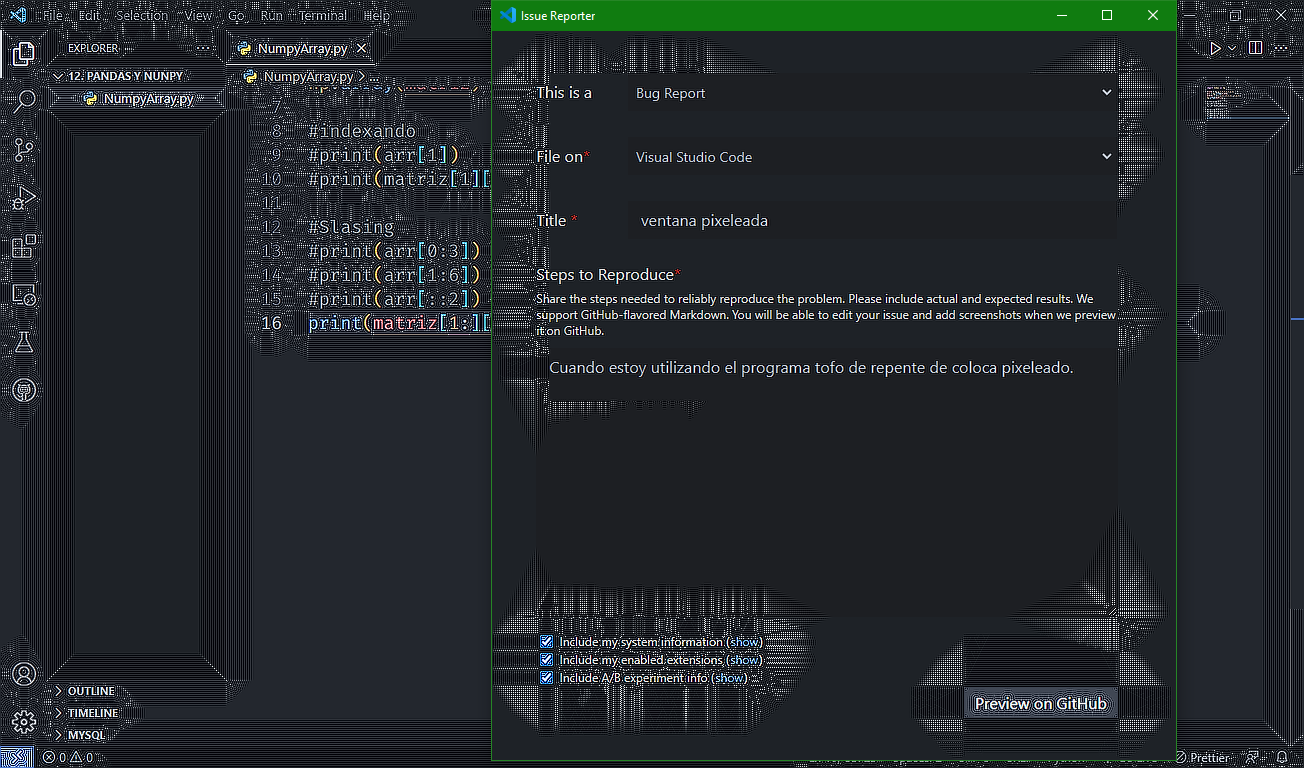Open the Extensions view icon
1304x768 pixels.
tap(22, 245)
